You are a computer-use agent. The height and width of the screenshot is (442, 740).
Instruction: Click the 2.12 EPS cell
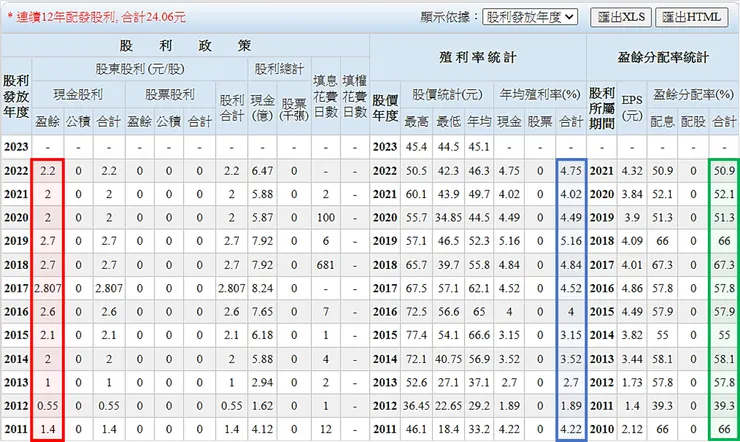[x=632, y=430]
